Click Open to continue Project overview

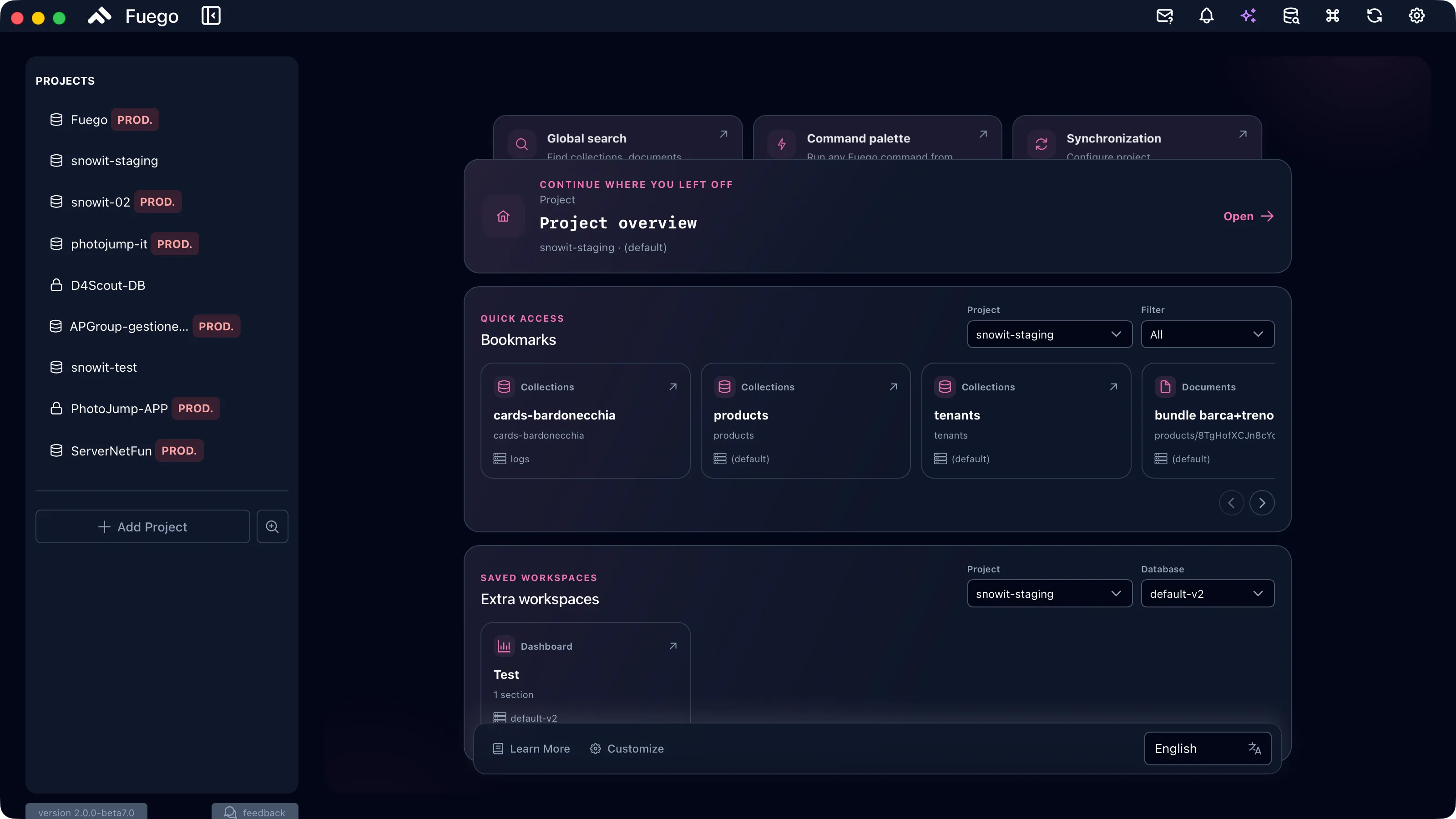[1248, 216]
